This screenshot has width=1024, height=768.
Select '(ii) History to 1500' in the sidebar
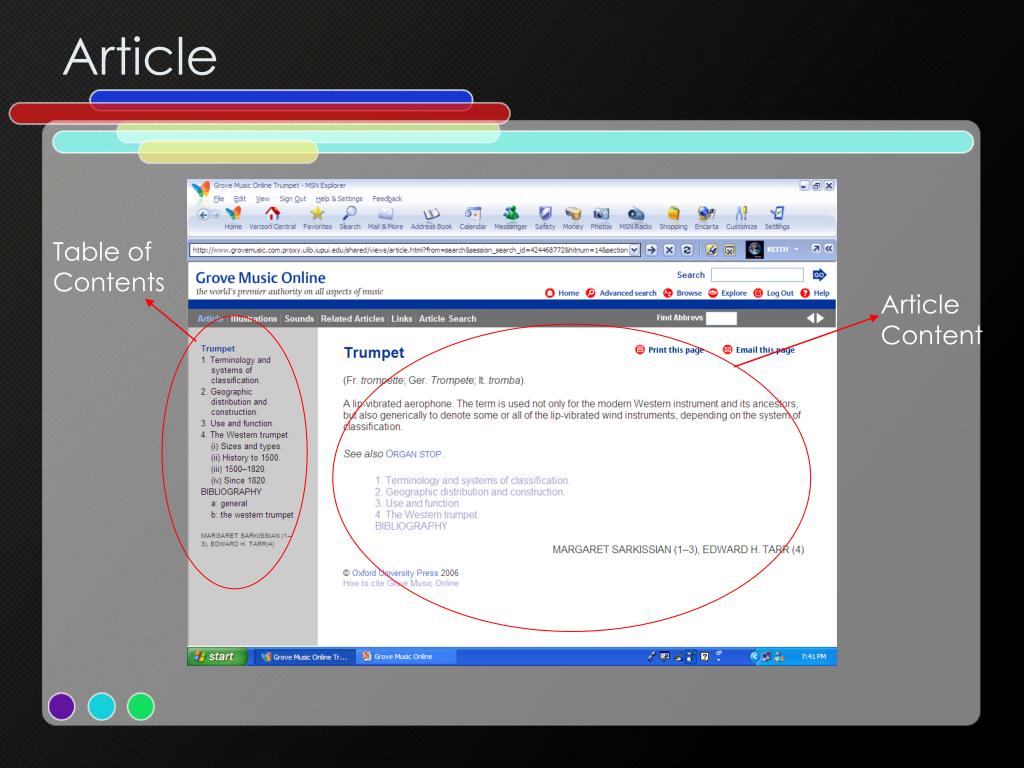pos(244,458)
